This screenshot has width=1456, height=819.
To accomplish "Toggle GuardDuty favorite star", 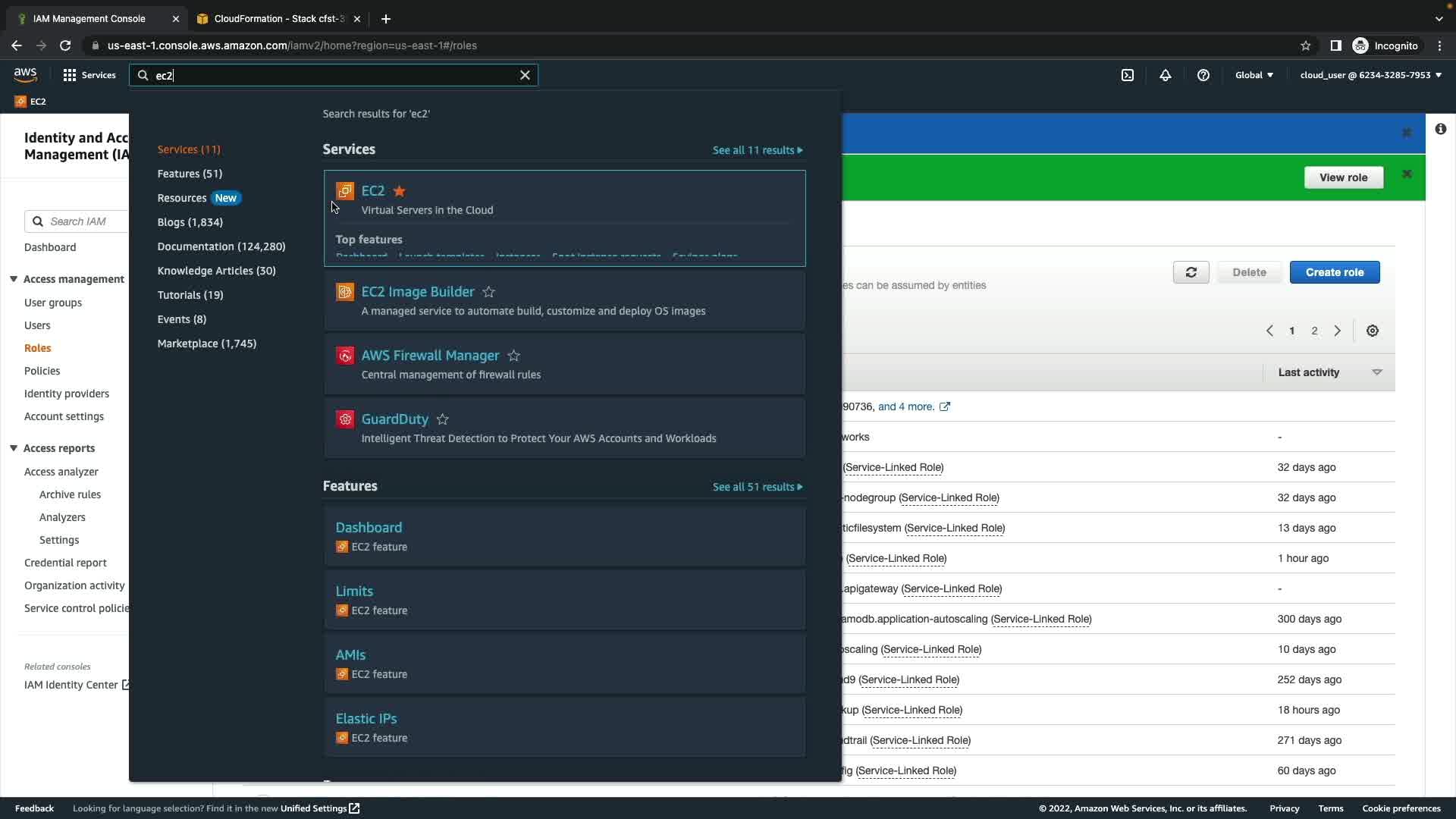I will (x=443, y=419).
